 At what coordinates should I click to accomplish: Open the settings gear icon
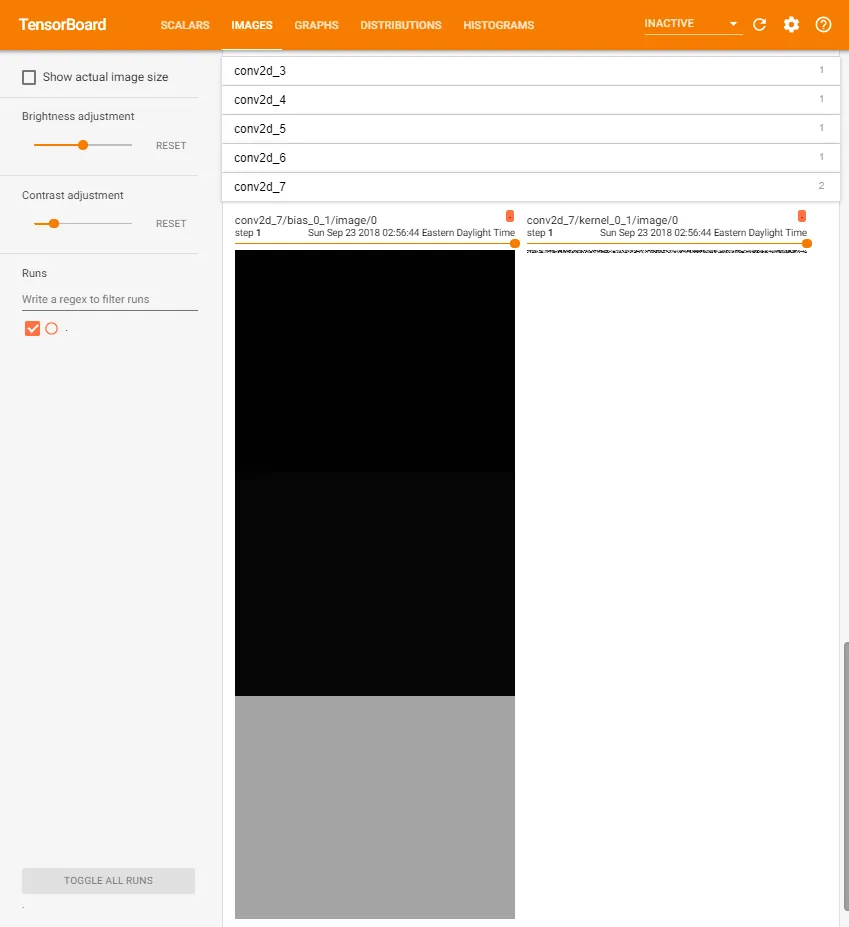click(x=791, y=24)
